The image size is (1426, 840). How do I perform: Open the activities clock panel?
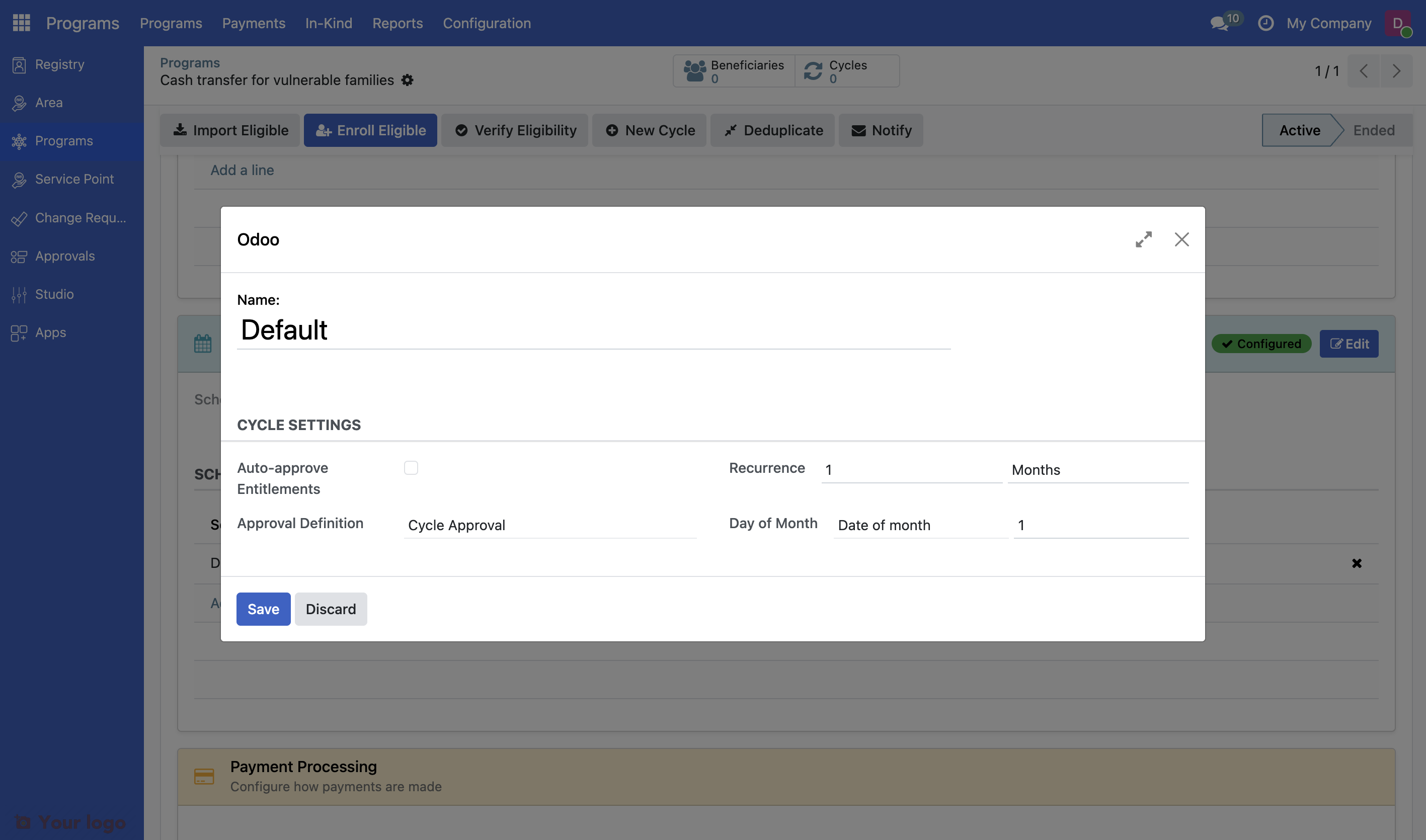(1265, 23)
